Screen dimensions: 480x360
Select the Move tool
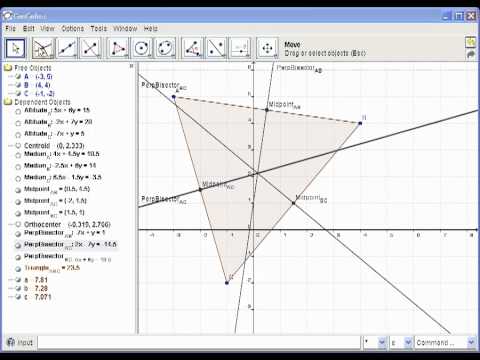15,48
